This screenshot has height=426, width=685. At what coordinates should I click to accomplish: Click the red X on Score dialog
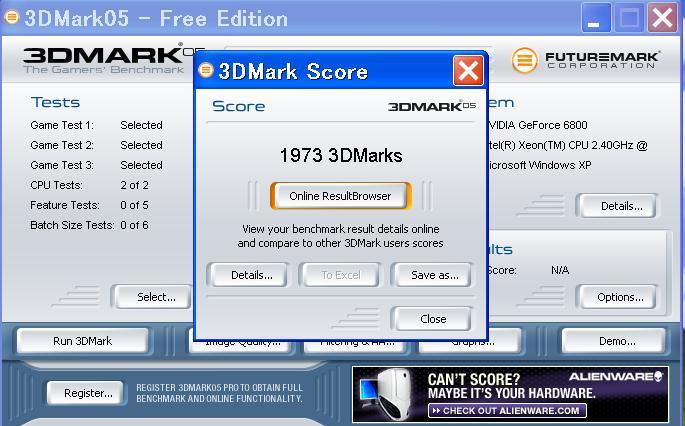(x=468, y=71)
